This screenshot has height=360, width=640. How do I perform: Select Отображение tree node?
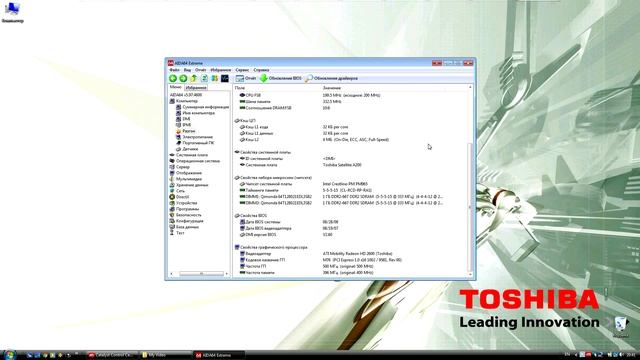(186, 173)
